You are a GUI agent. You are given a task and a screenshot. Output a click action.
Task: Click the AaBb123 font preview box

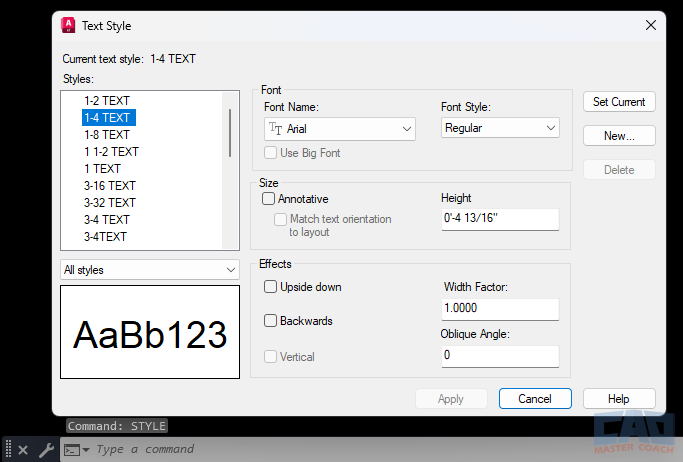pos(150,332)
